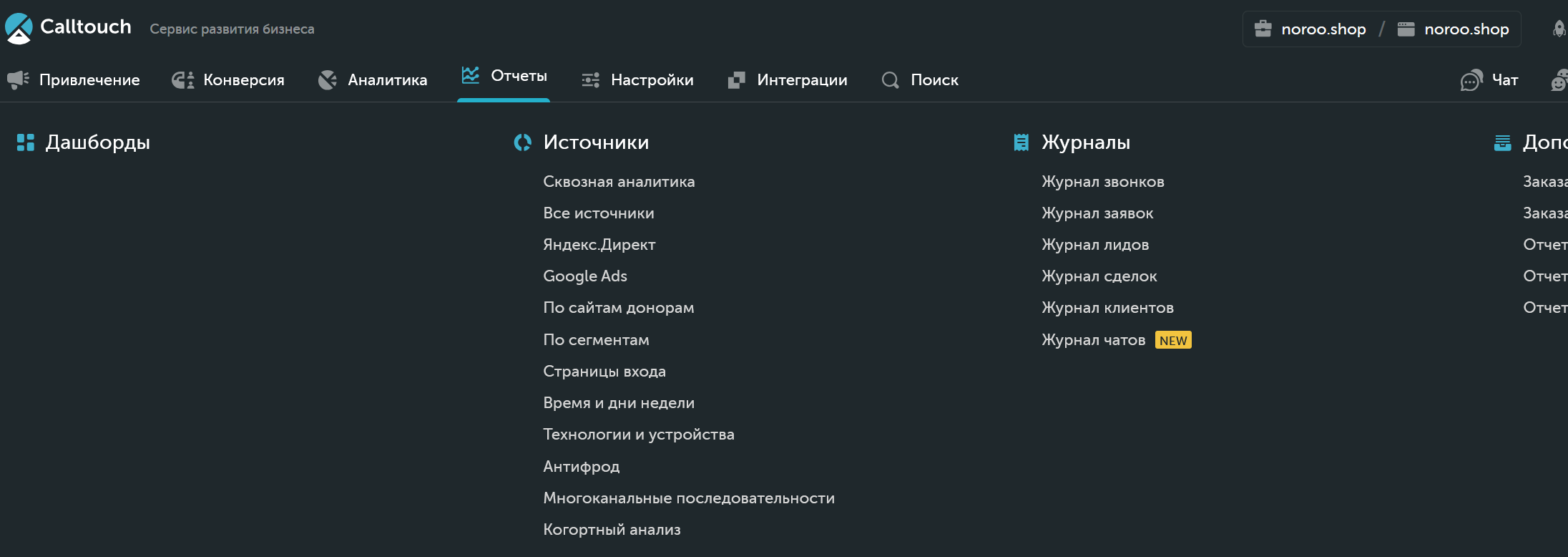Open the noroo.shop account selector
Viewport: 1568px width, 557px height.
click(x=1310, y=29)
